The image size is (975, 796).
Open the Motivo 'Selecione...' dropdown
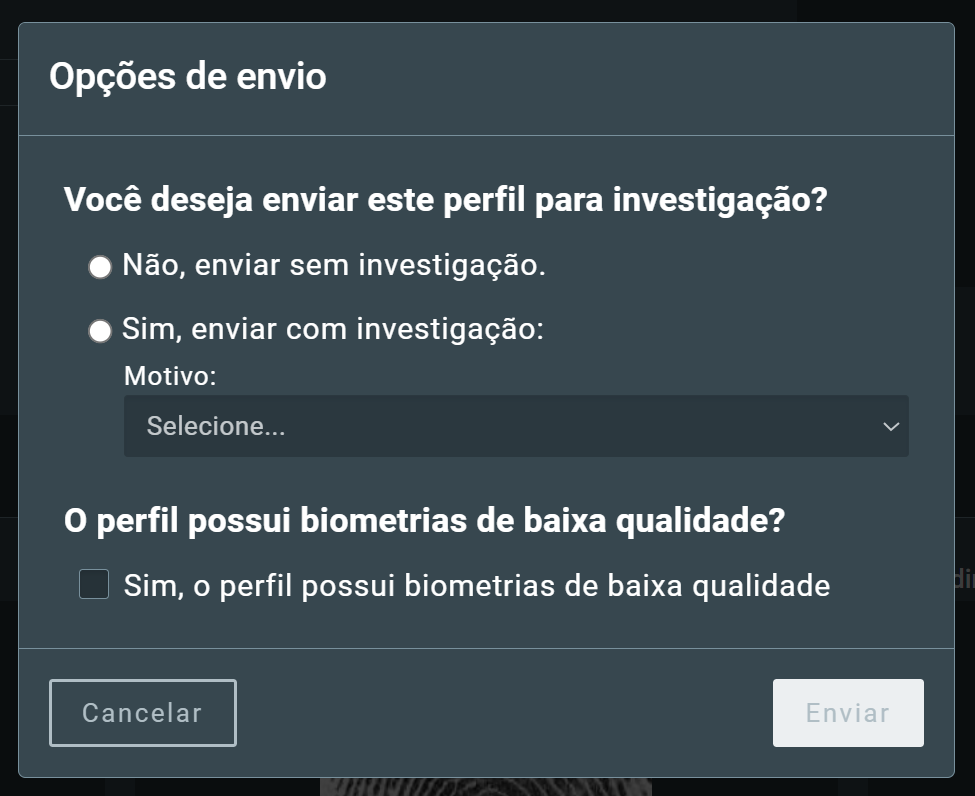click(x=516, y=426)
